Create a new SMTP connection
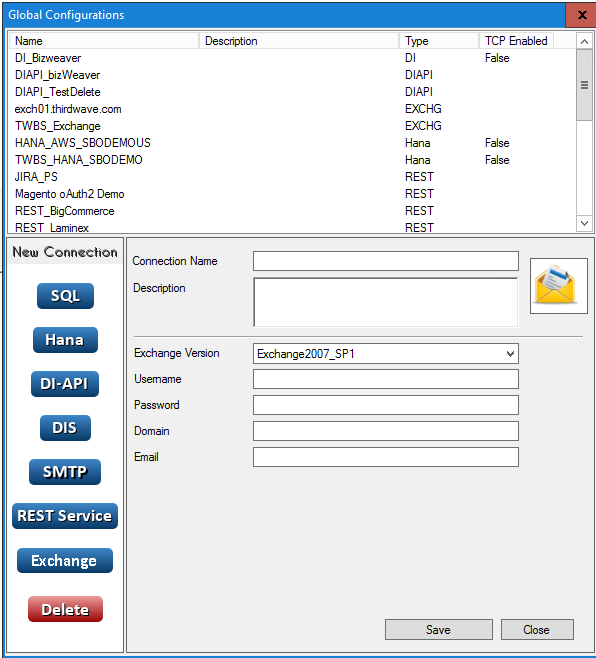This screenshot has height=658, width=596. click(x=65, y=472)
